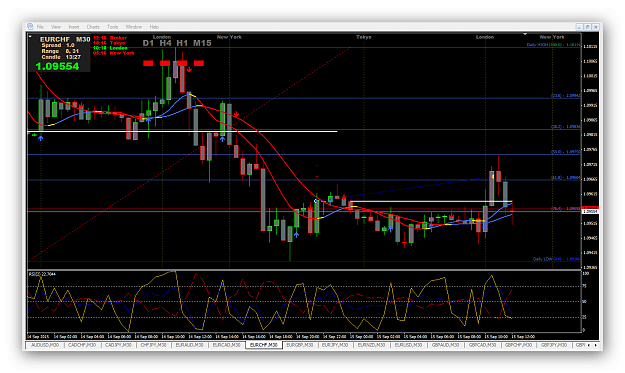
Task: Select the active EURCHF,M30 chart tab
Action: click(263, 345)
